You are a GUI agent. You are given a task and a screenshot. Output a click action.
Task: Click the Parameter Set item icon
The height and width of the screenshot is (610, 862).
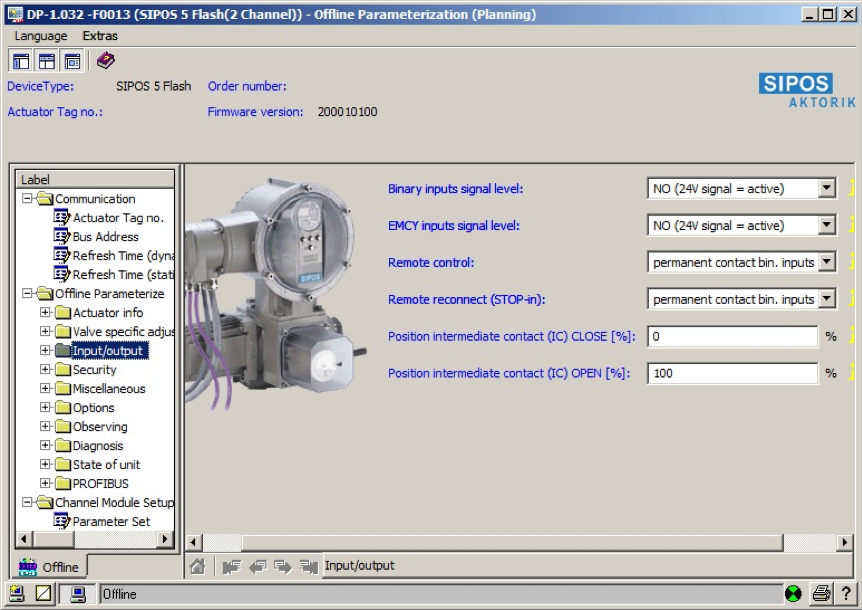(62, 521)
